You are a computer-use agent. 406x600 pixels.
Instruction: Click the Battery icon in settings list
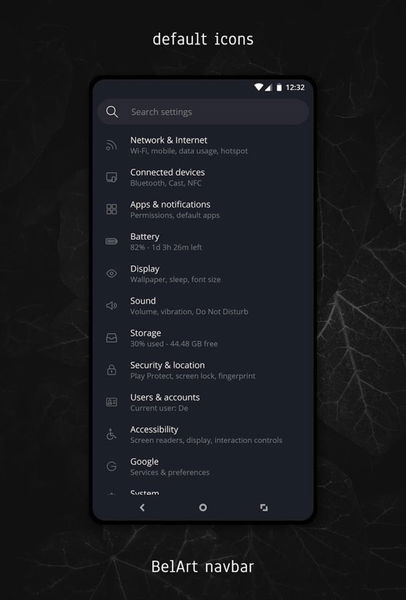click(x=111, y=241)
